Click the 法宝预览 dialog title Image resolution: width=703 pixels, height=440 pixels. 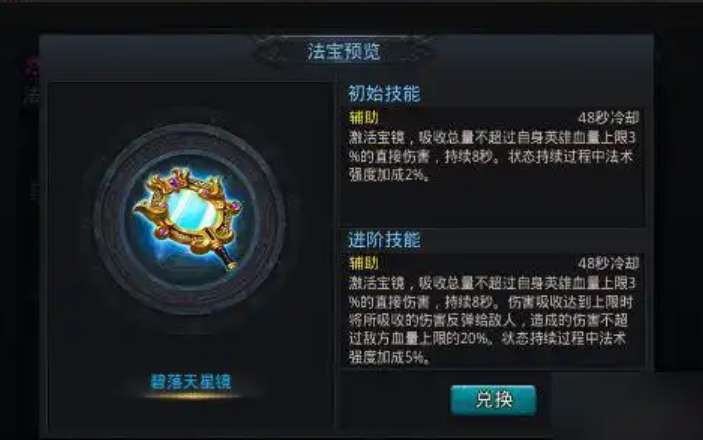point(344,52)
